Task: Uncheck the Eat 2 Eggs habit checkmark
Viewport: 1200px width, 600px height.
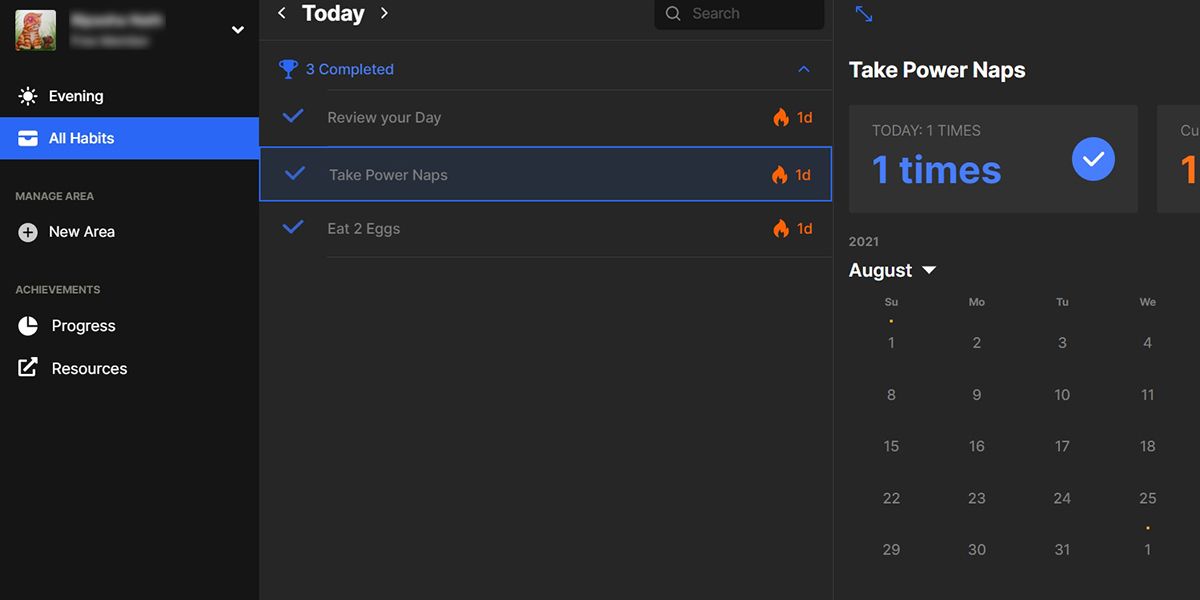Action: point(293,227)
